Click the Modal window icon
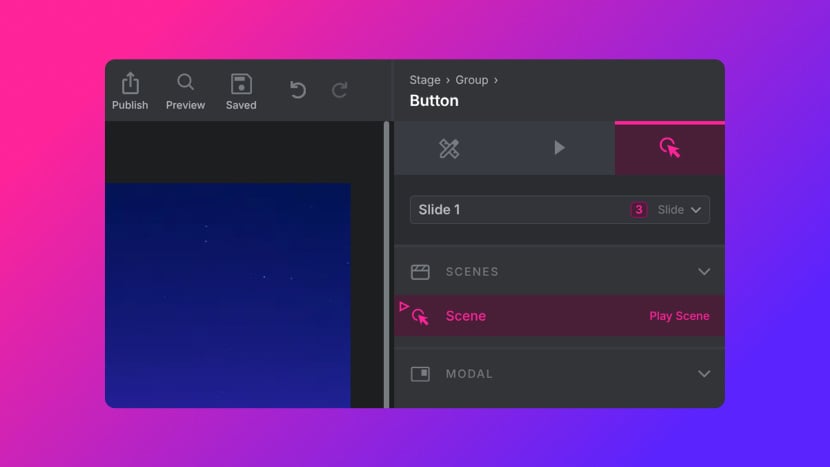 (x=420, y=374)
